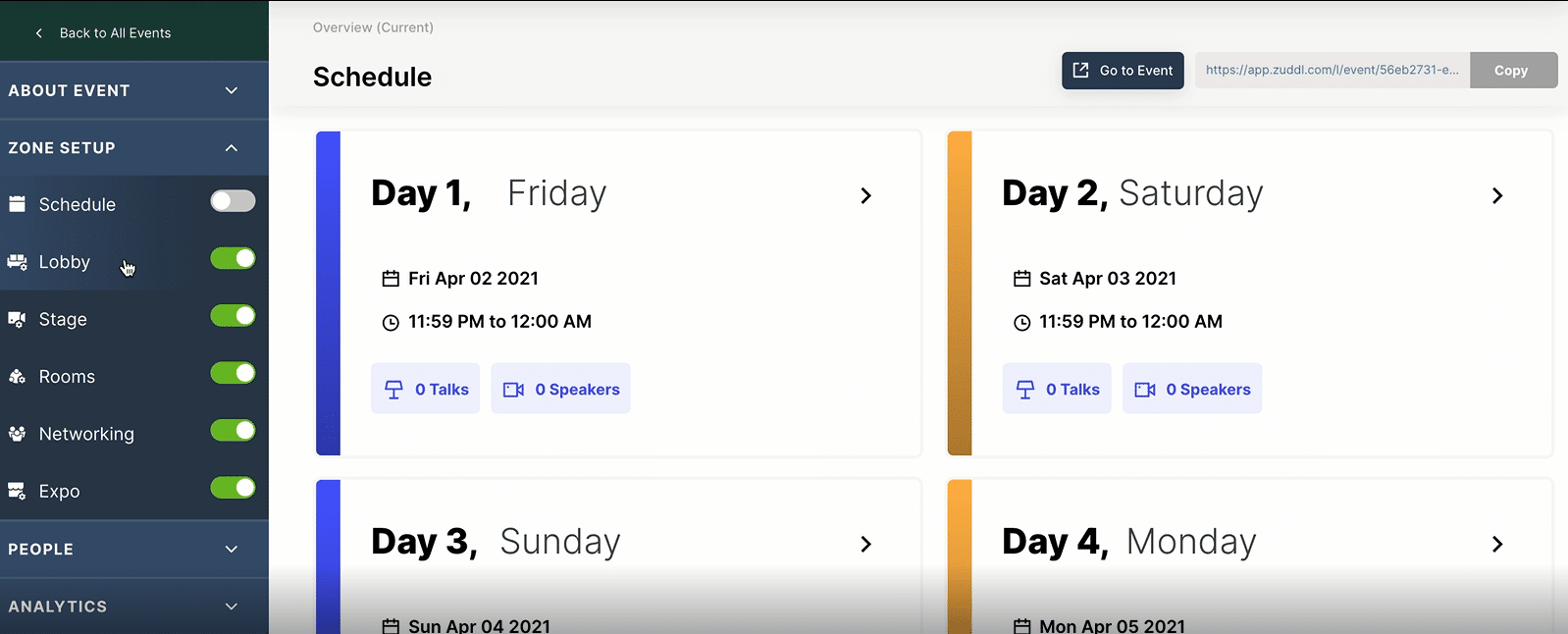
Task: Click the back arrow to All Events
Action: [x=39, y=33]
